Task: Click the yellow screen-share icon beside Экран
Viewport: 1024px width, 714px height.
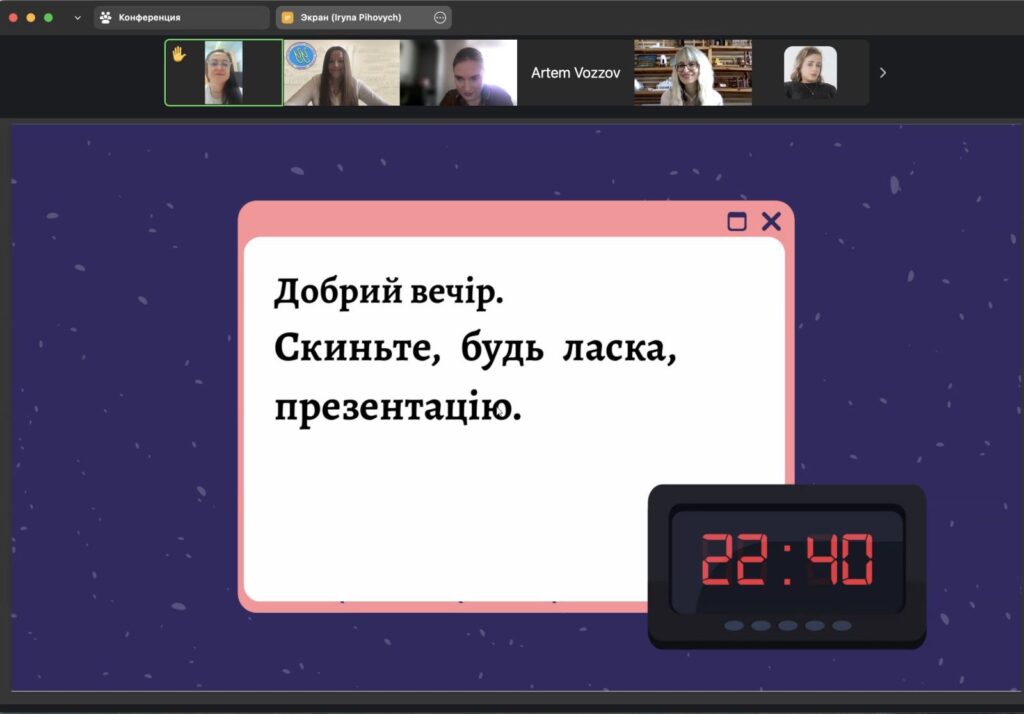Action: coord(288,17)
